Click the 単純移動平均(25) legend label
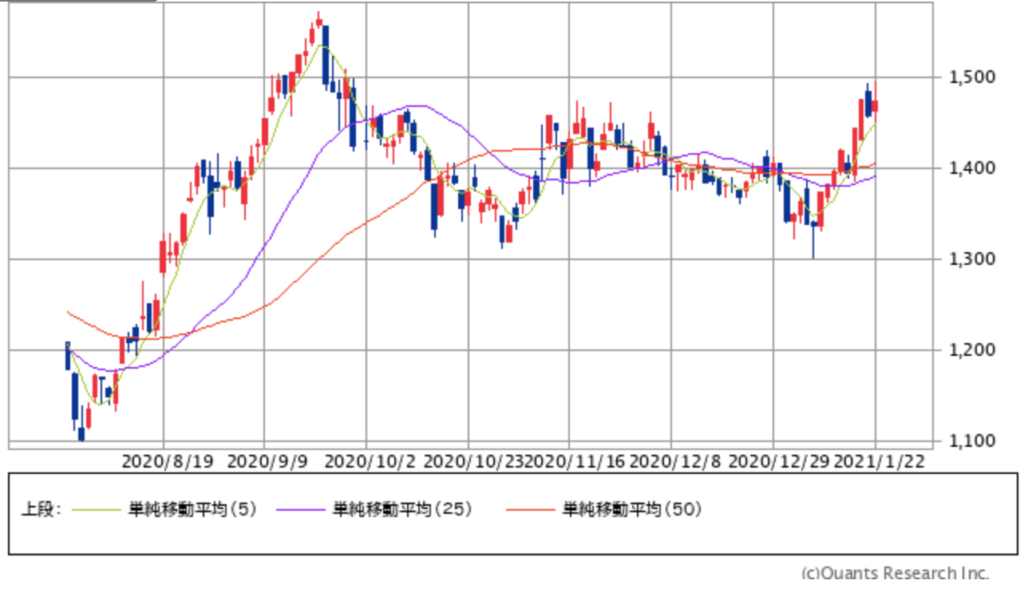The width and height of the screenshot is (1024, 596). [x=402, y=509]
